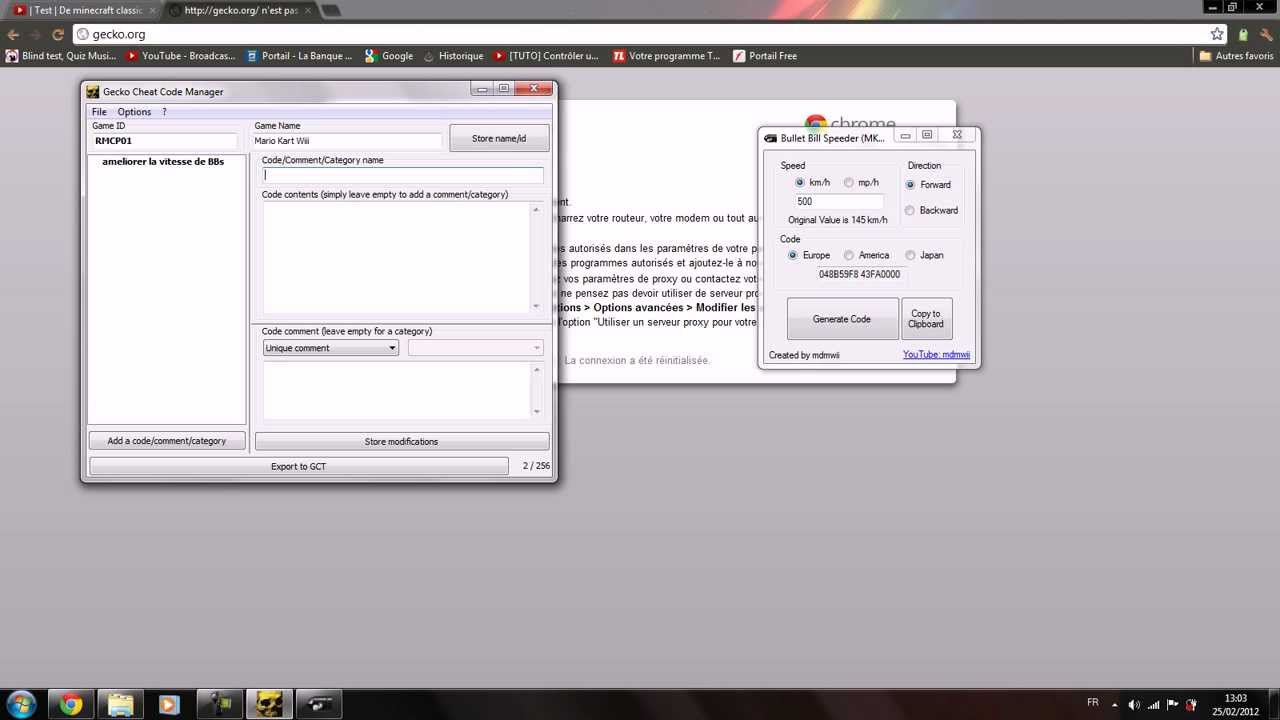Viewport: 1280px width, 720px height.
Task: Open Windows Explorer from the taskbar
Action: [120, 704]
